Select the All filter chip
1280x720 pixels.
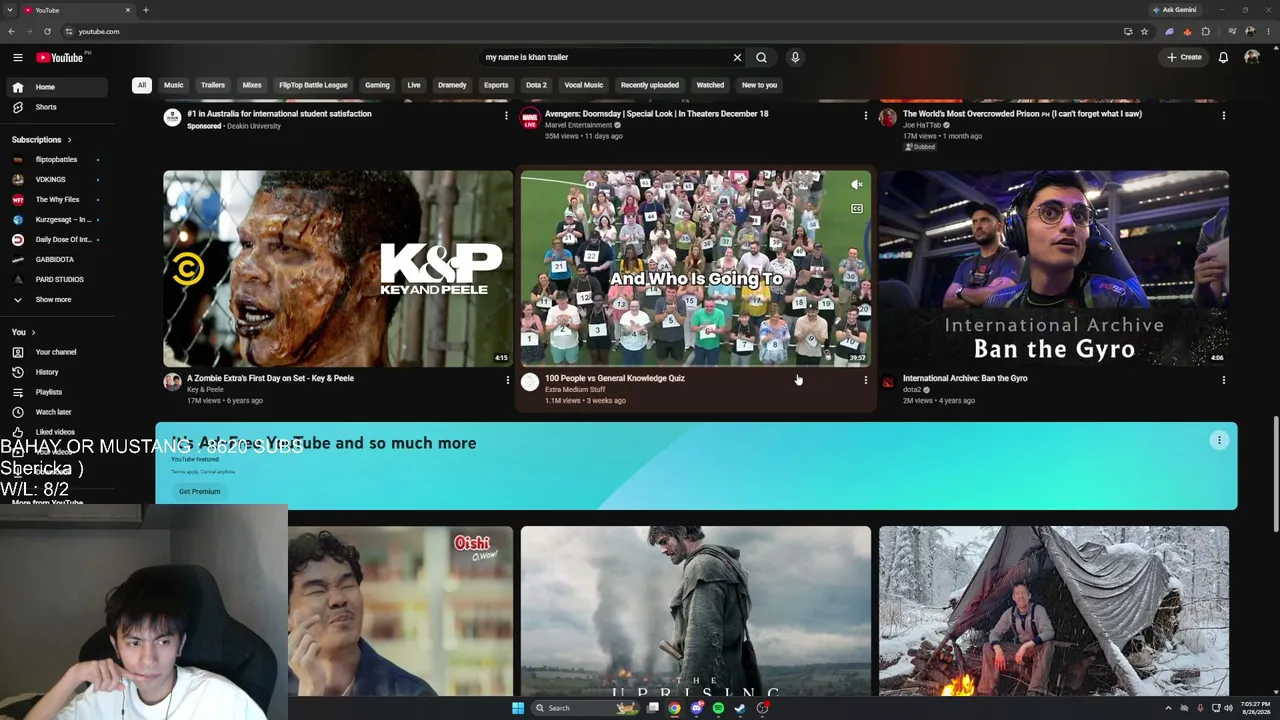click(142, 85)
